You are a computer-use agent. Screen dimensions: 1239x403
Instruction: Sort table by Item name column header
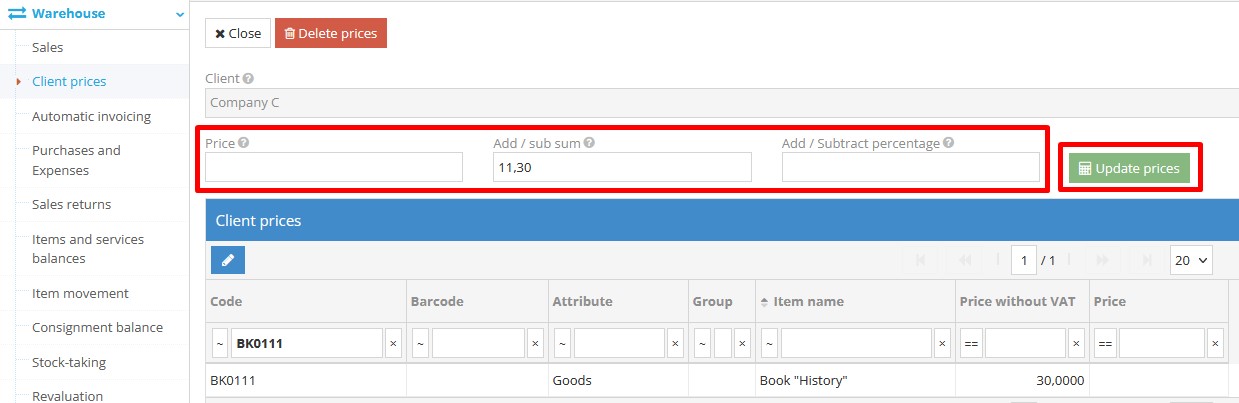(808, 301)
